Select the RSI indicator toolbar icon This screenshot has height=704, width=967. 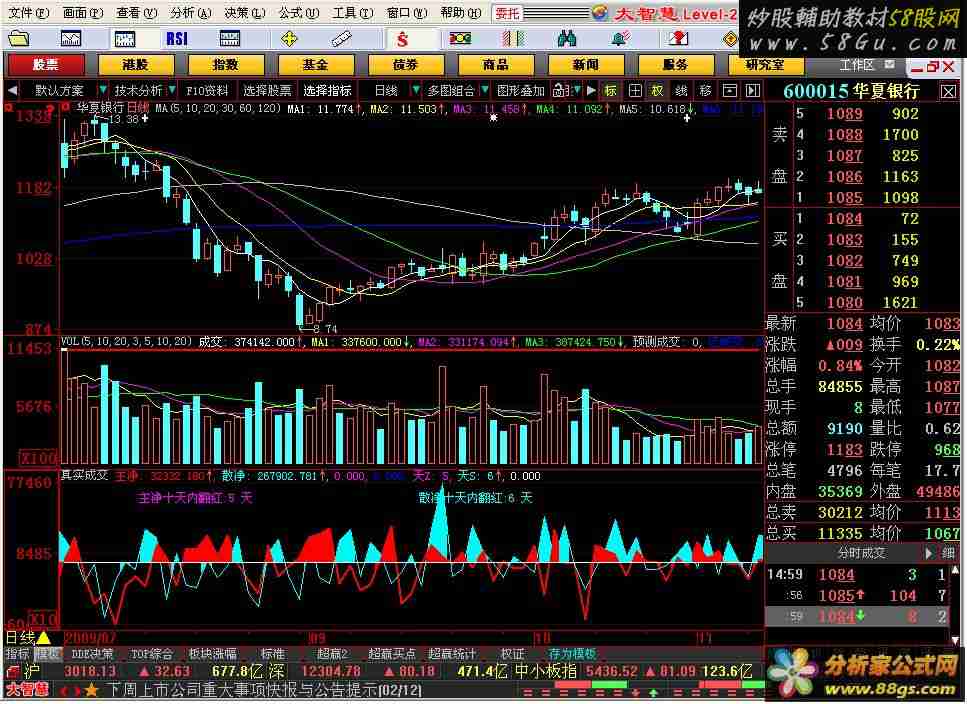click(177, 38)
